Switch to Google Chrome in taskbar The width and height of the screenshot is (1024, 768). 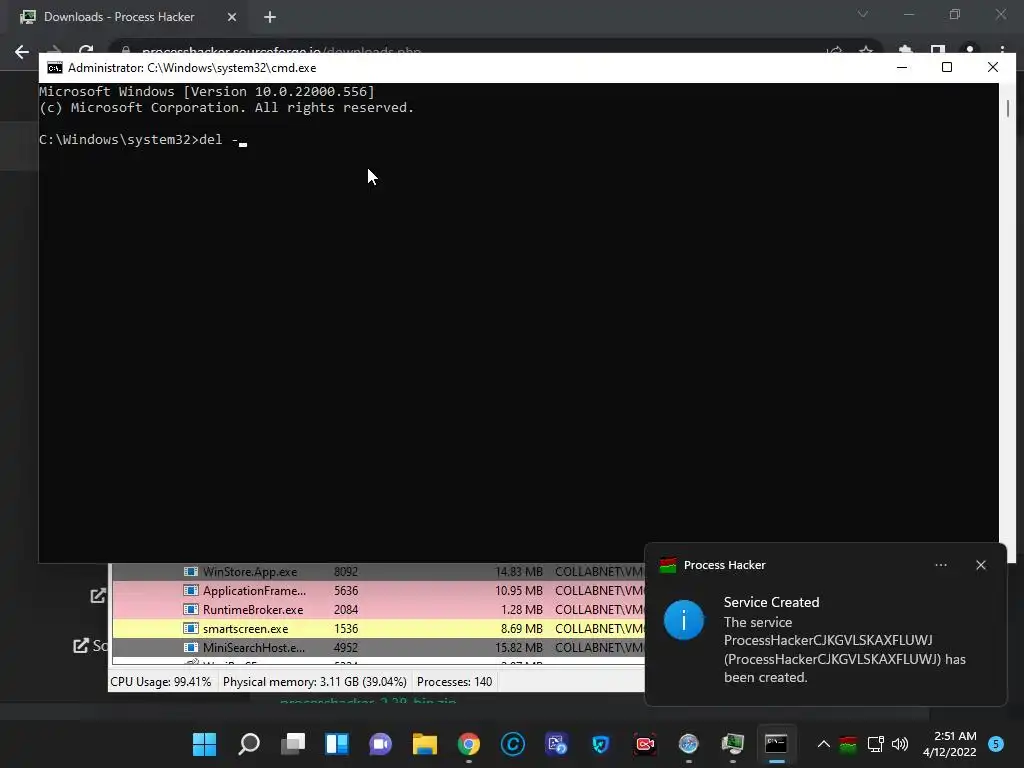pos(469,744)
